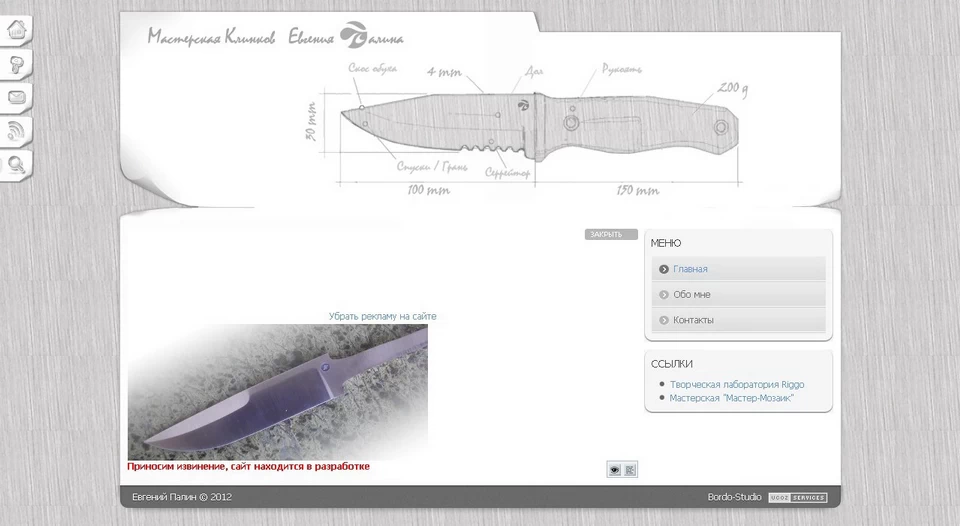Click the envelope mail icon
Viewport: 960px width, 526px height.
pyautogui.click(x=16, y=97)
